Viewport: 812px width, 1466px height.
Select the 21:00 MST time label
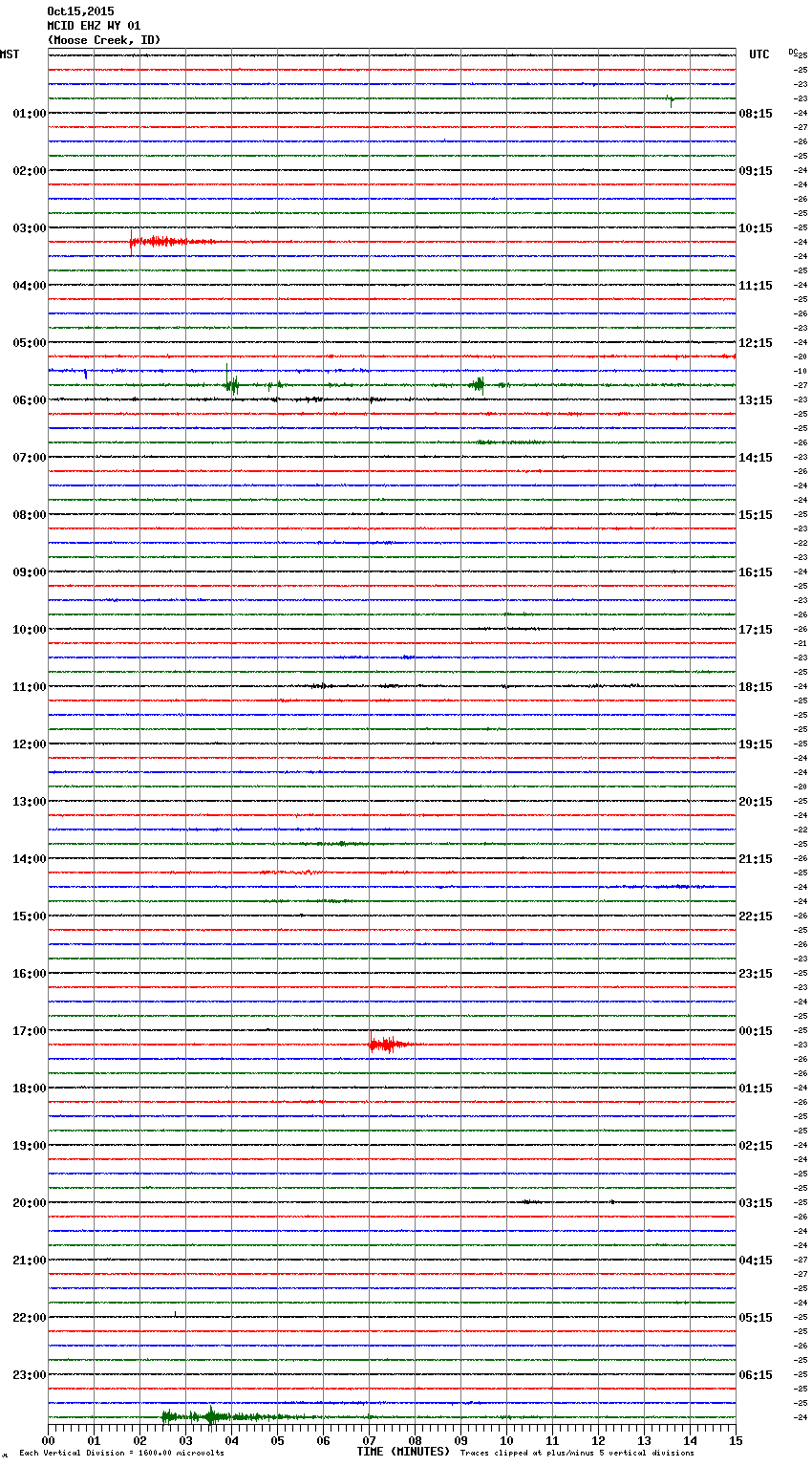(29, 1261)
